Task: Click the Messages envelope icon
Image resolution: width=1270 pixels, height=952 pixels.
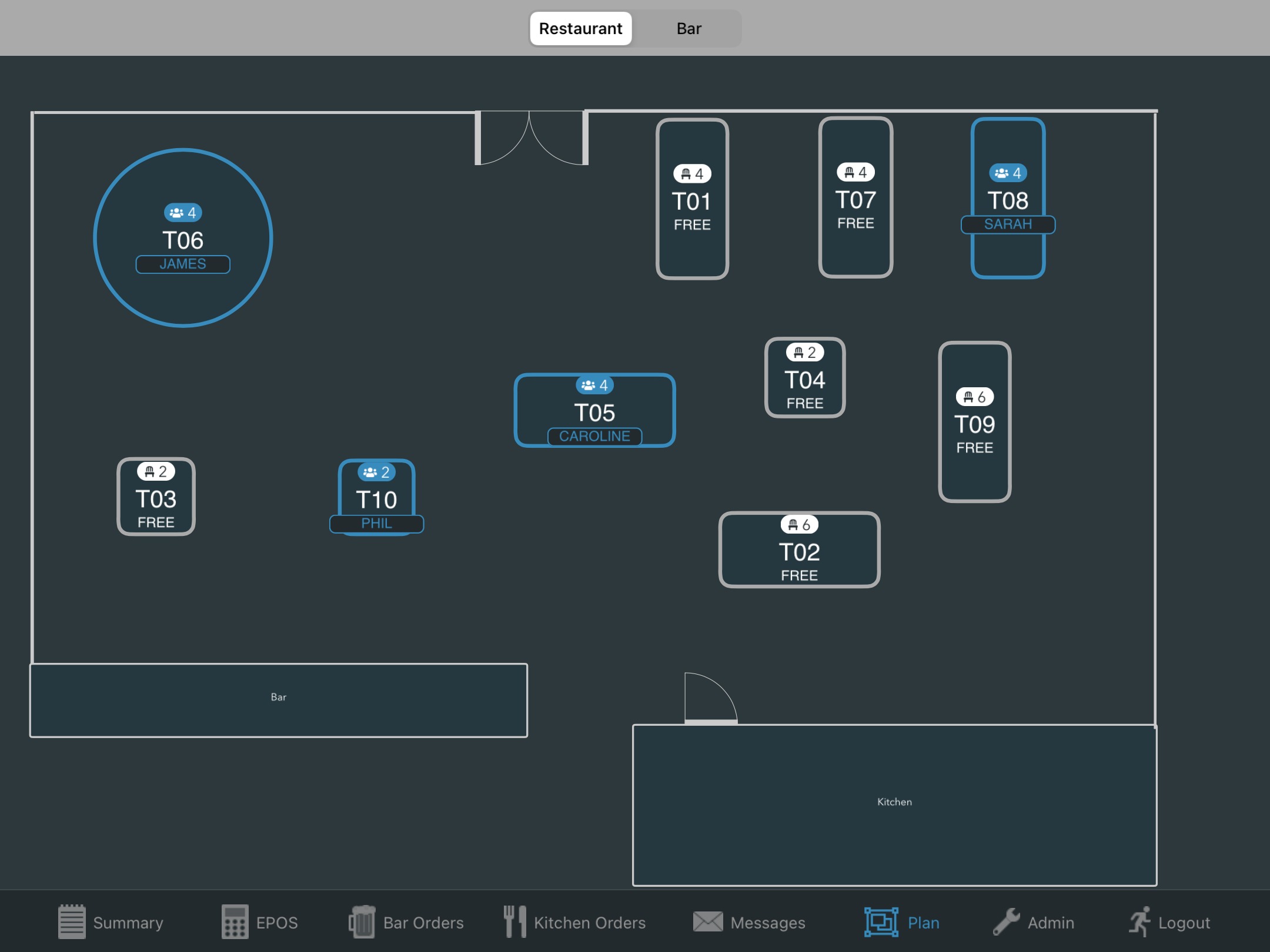Action: [x=707, y=921]
